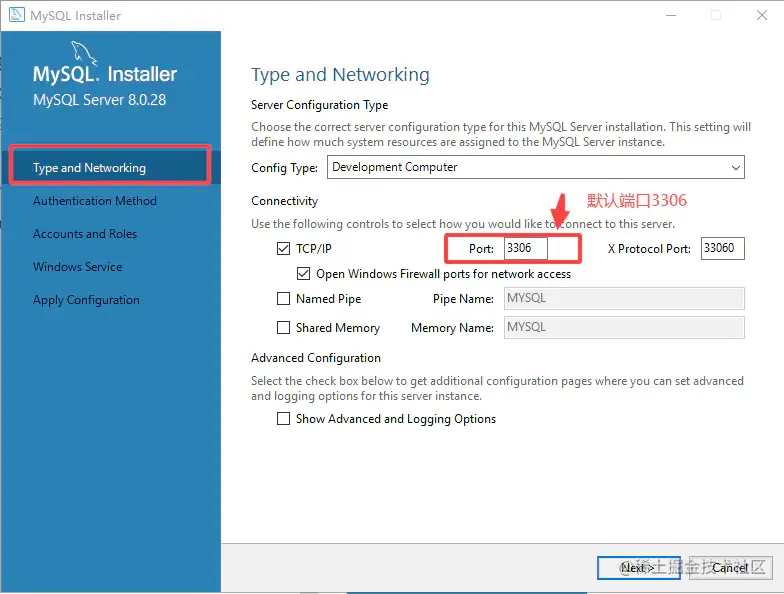Screen dimensions: 784x594
Task: Select Accounts and Roles step
Action: pyautogui.click(x=84, y=234)
